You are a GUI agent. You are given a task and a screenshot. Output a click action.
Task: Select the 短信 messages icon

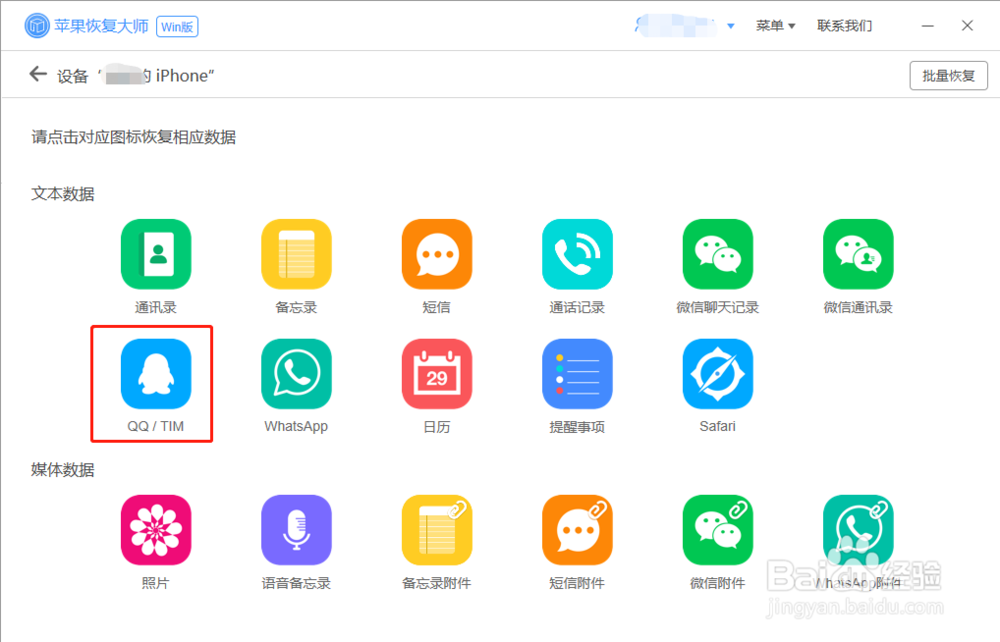(437, 254)
